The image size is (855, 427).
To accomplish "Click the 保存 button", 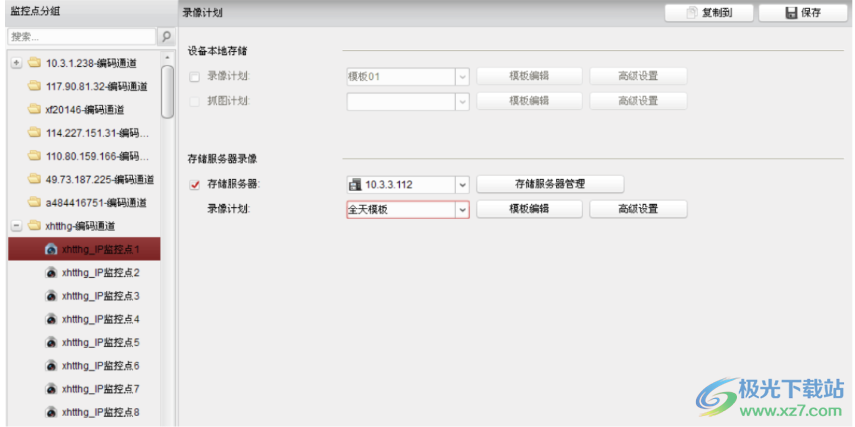I will pos(803,13).
